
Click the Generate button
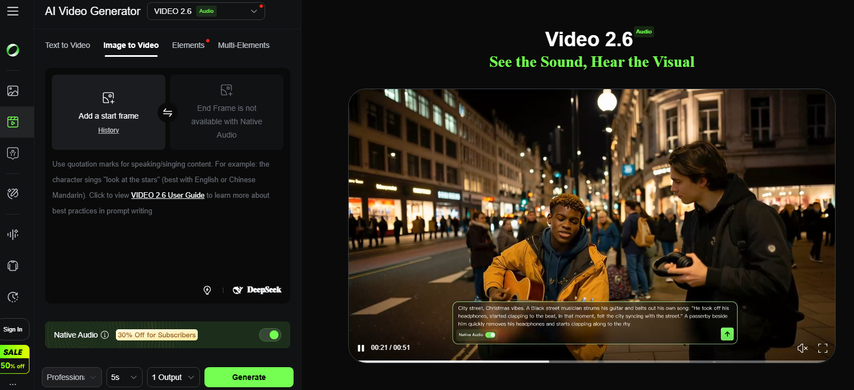point(249,377)
